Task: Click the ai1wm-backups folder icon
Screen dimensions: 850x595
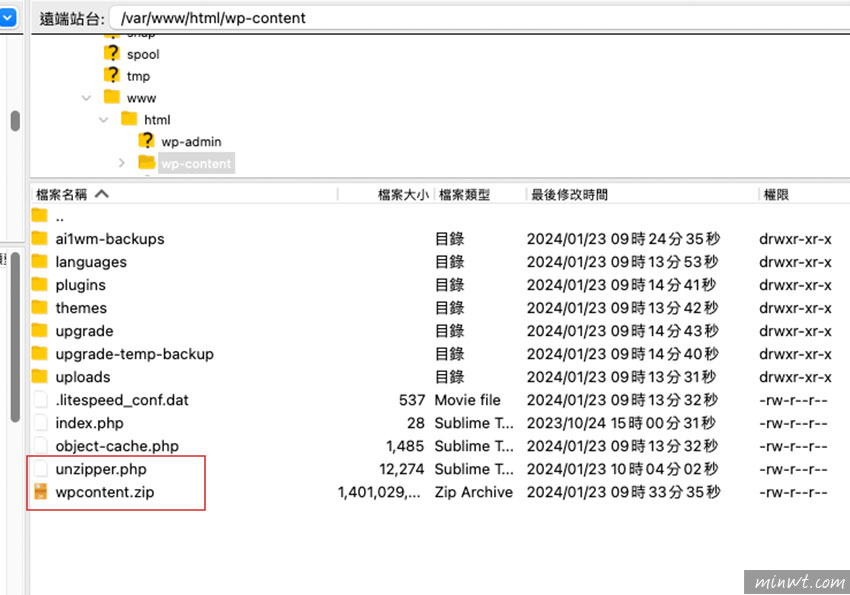Action: pyautogui.click(x=40, y=239)
